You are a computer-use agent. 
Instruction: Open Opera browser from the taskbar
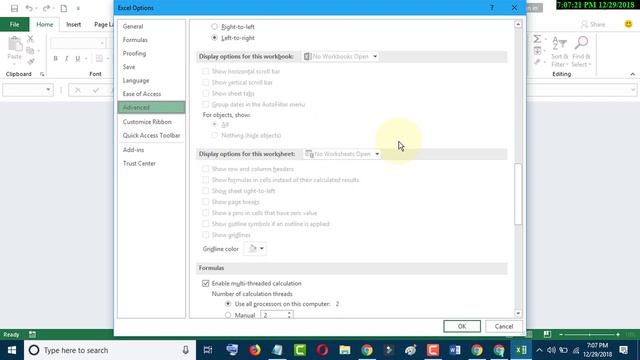pyautogui.click(x=322, y=350)
